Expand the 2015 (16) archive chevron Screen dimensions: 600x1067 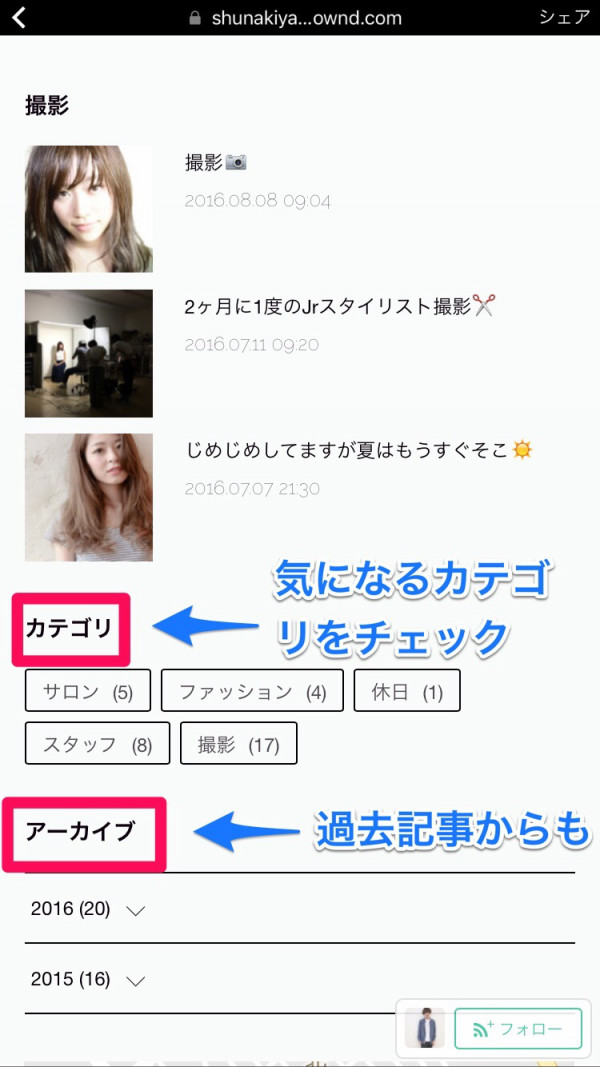coord(136,981)
